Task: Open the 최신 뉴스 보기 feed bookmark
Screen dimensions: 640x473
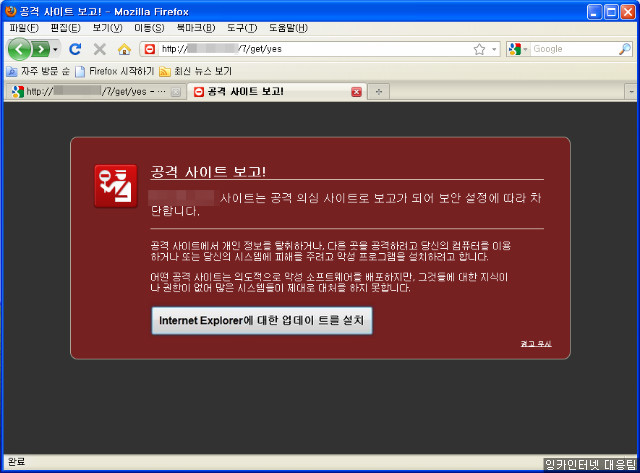Action: pos(196,71)
